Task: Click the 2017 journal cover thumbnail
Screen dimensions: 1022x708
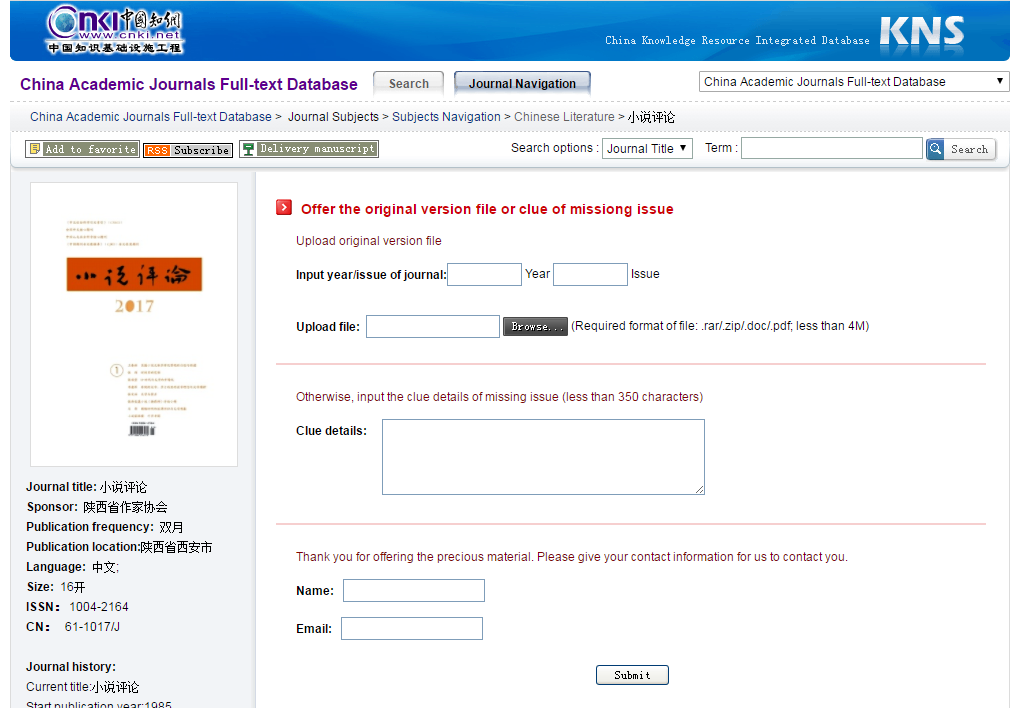Action: point(134,325)
